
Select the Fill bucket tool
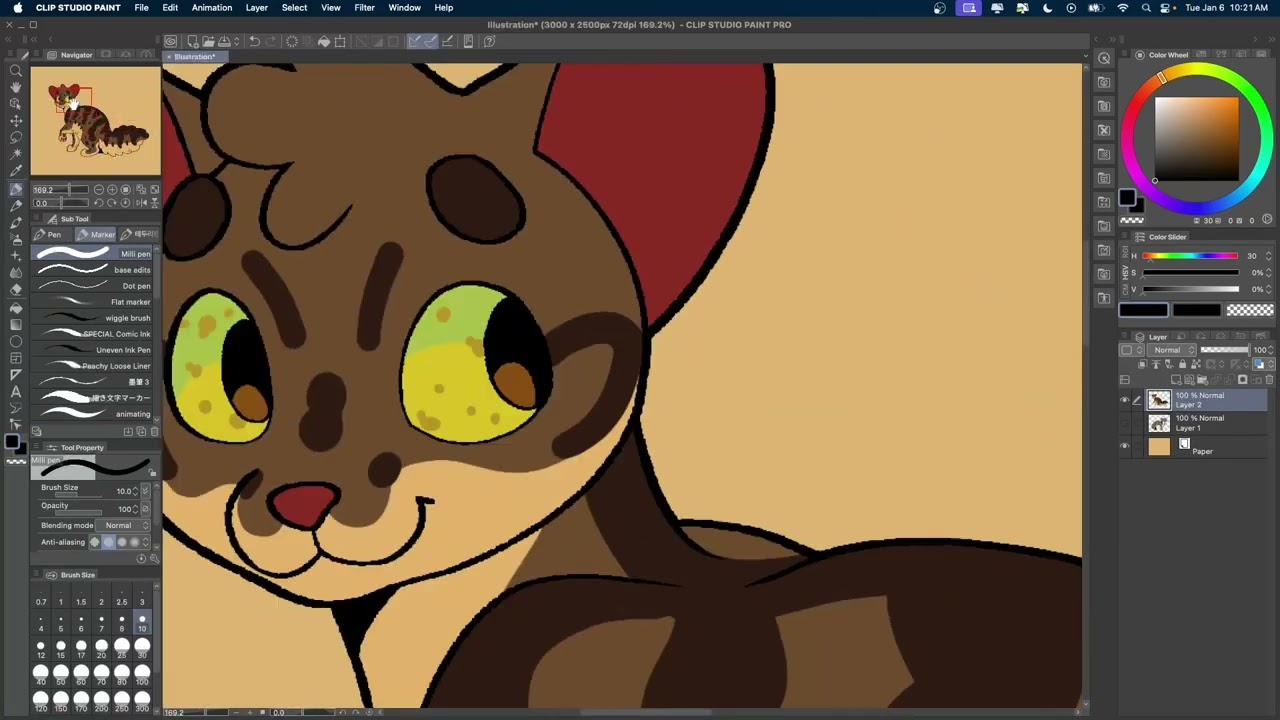(x=16, y=307)
